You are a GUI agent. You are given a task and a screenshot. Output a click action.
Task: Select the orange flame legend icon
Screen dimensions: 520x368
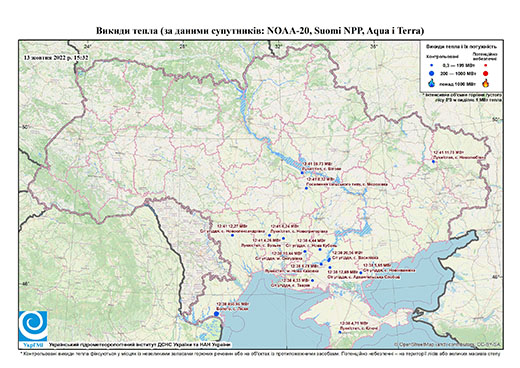click(x=485, y=83)
